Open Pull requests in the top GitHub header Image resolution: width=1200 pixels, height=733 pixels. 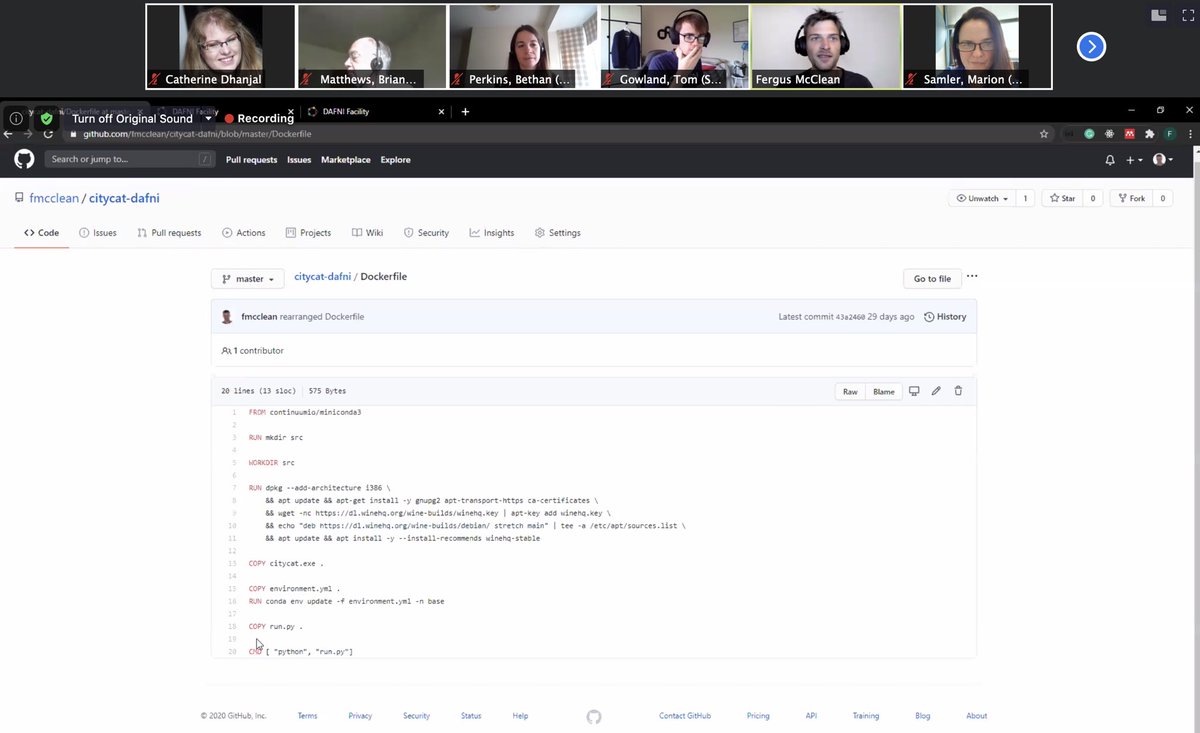pyautogui.click(x=253, y=160)
